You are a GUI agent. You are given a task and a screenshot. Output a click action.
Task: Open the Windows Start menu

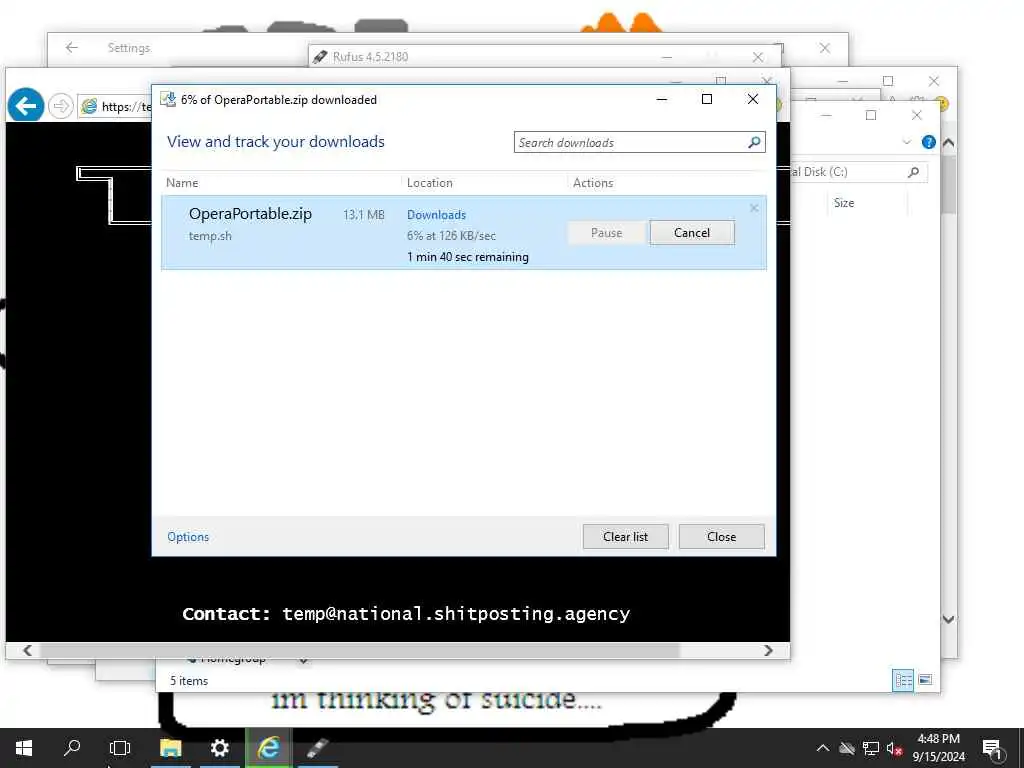pyautogui.click(x=24, y=747)
